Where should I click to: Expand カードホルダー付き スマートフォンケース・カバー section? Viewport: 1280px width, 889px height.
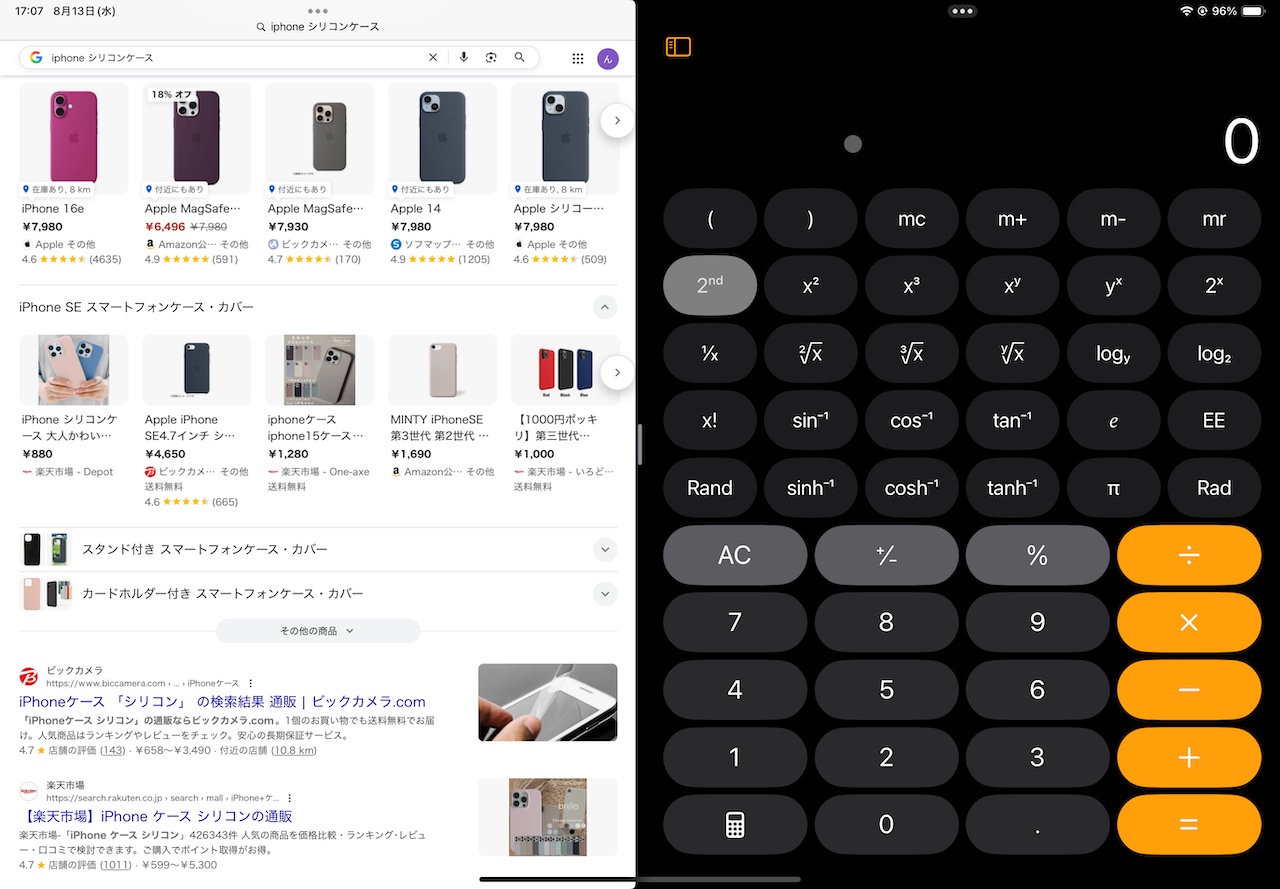pyautogui.click(x=605, y=593)
